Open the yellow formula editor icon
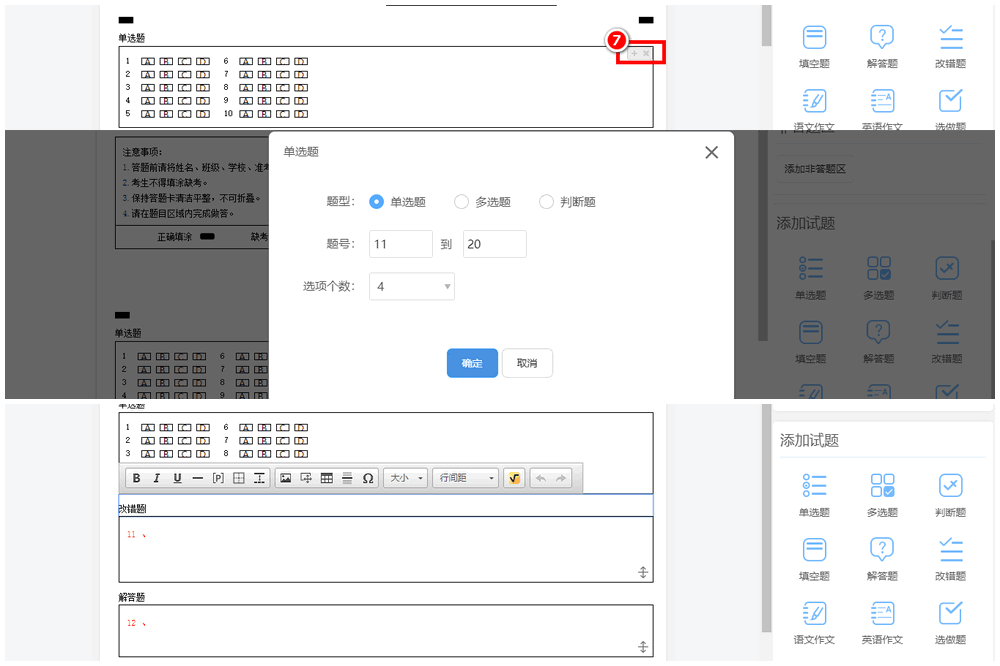 coord(514,478)
